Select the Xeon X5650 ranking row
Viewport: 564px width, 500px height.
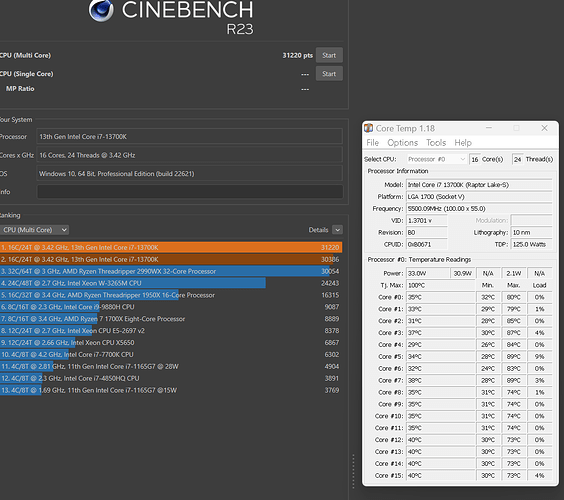point(171,342)
